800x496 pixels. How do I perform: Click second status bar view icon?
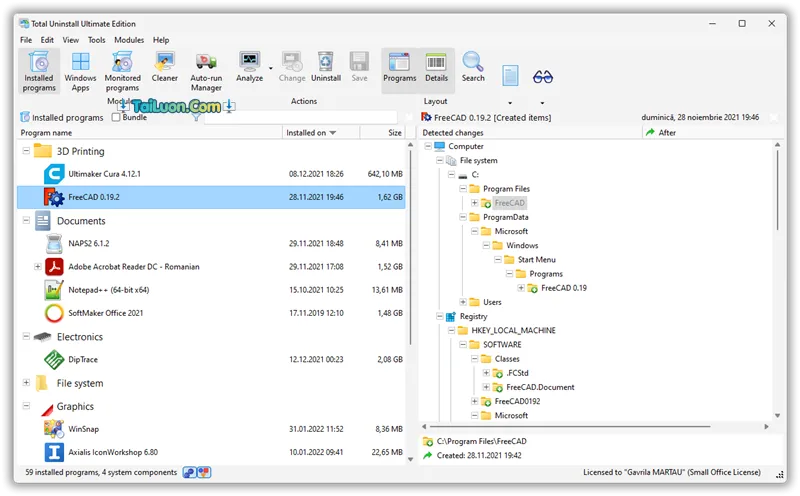coord(204,473)
